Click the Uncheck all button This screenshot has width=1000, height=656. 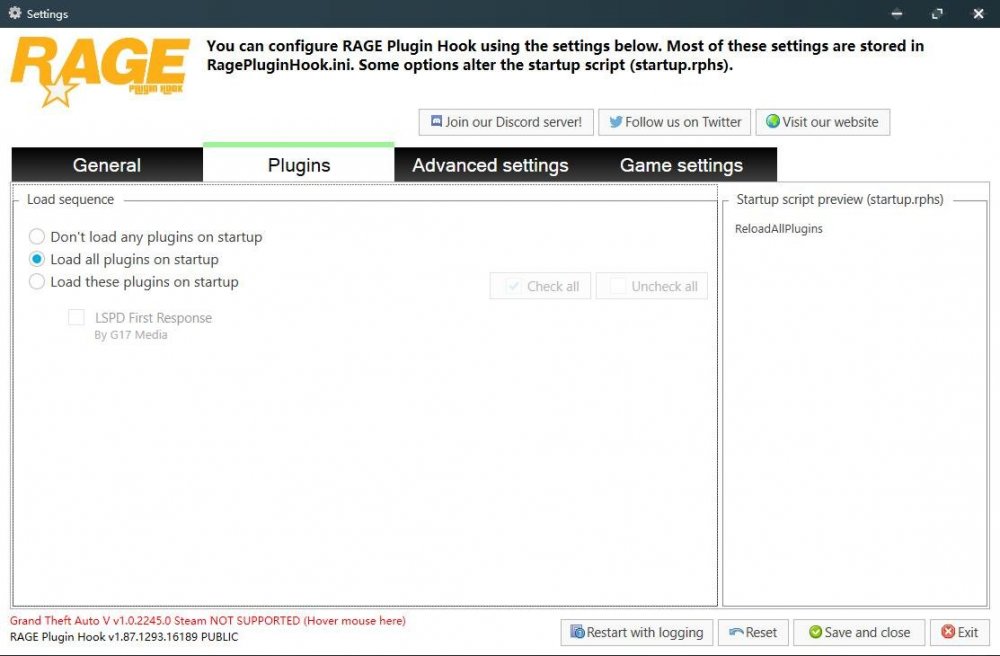click(x=652, y=286)
